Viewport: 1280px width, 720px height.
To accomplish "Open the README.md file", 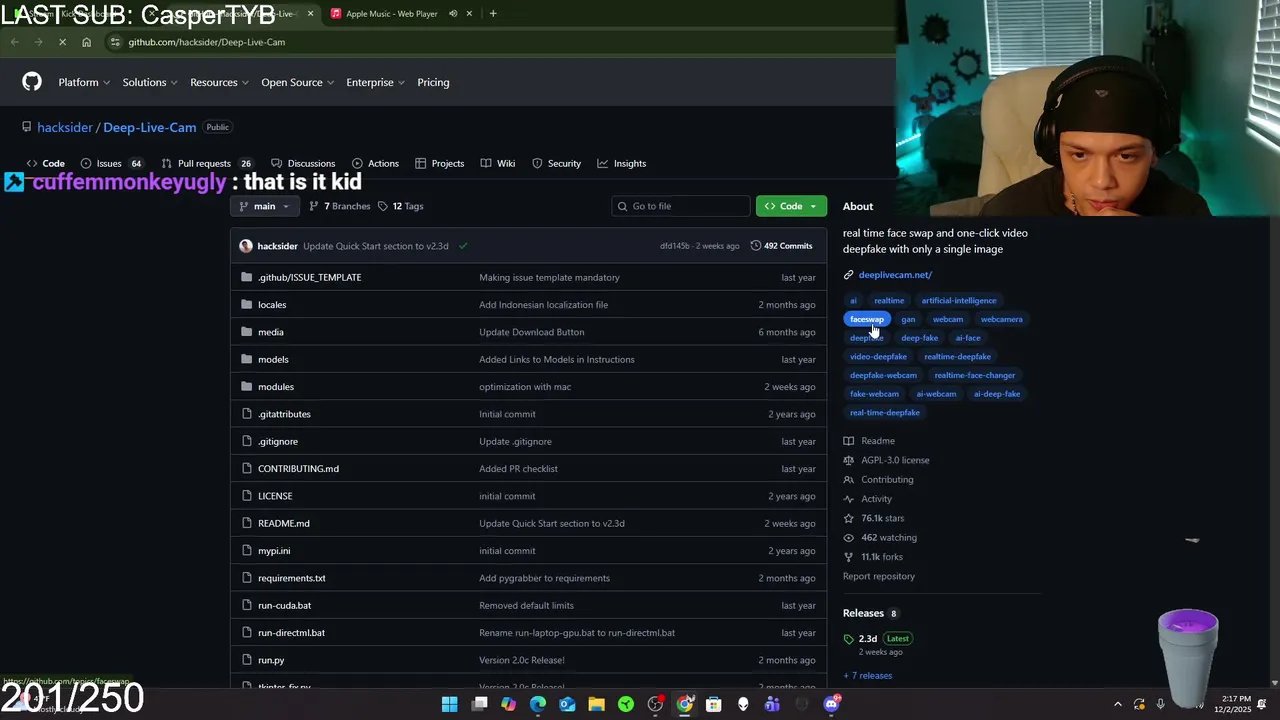I will click(x=284, y=523).
